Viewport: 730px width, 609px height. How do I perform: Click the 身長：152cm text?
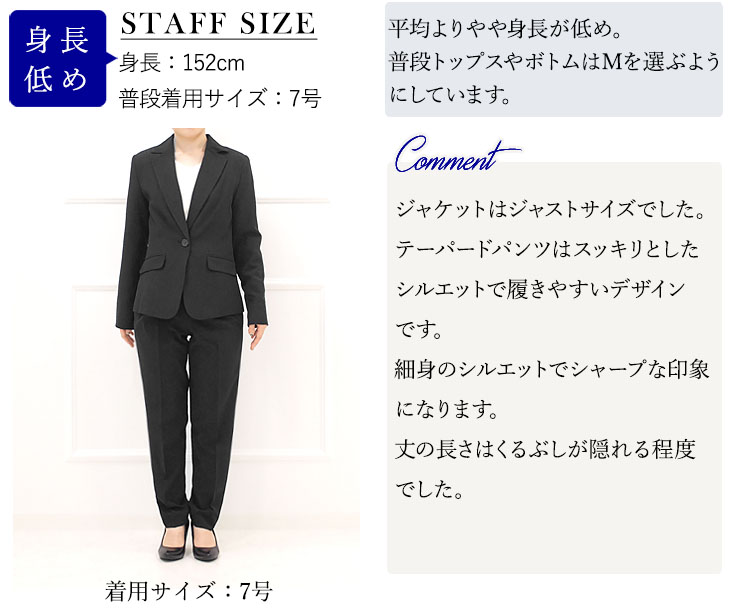pyautogui.click(x=182, y=63)
